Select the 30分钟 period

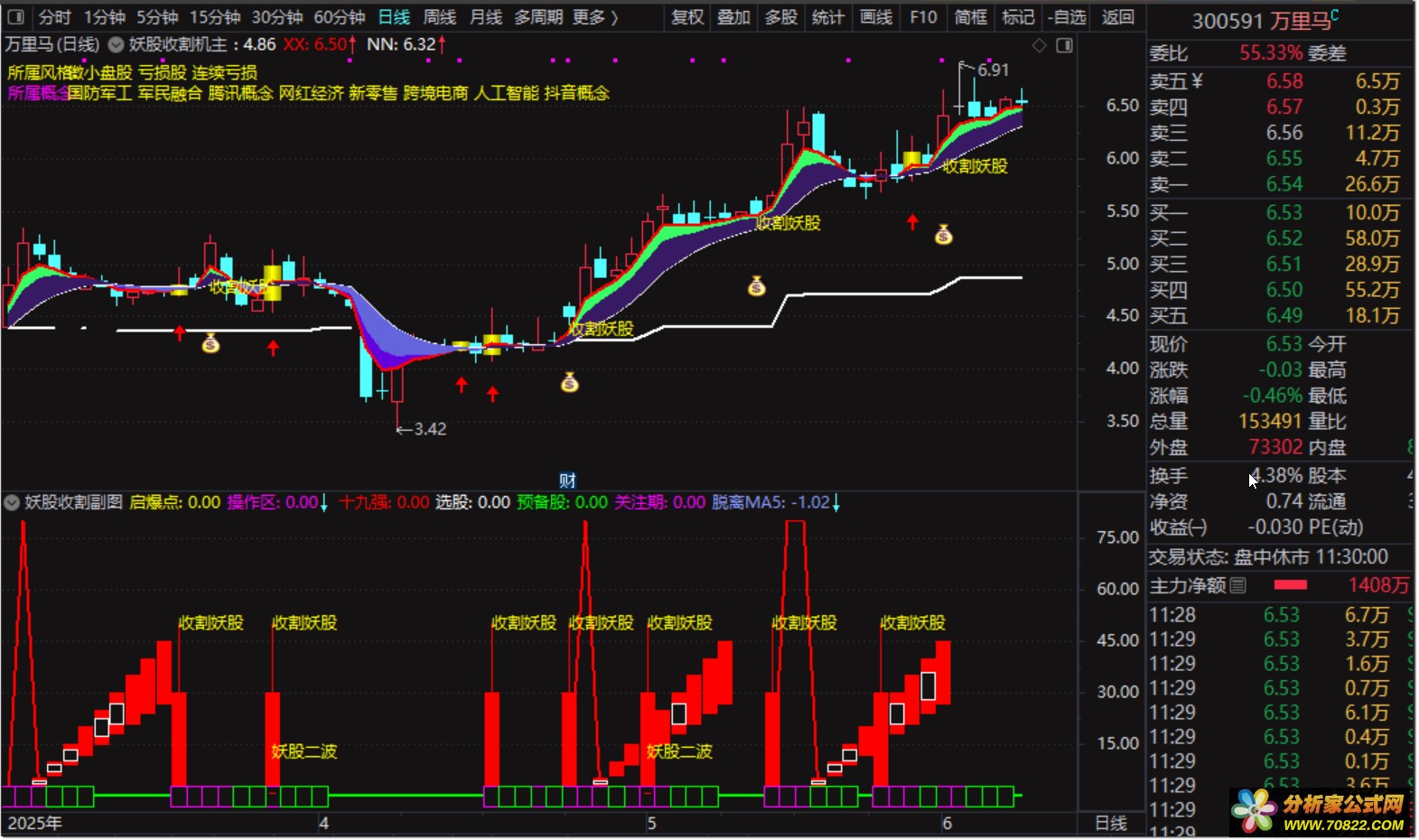tap(277, 17)
